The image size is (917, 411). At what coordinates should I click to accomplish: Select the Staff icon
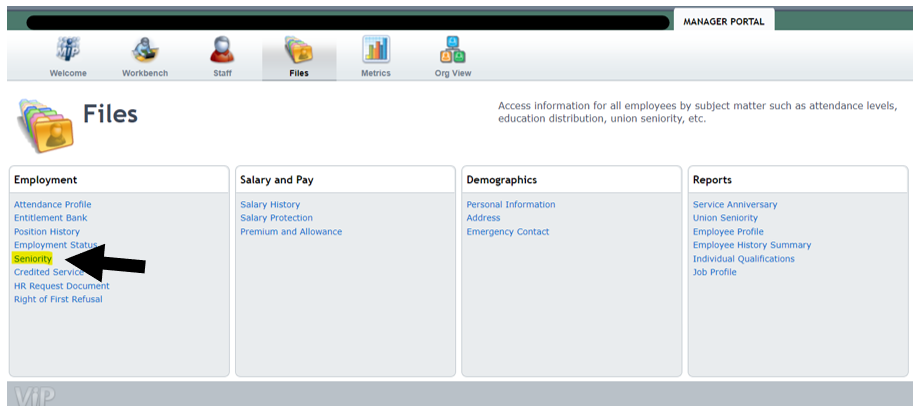pyautogui.click(x=222, y=50)
